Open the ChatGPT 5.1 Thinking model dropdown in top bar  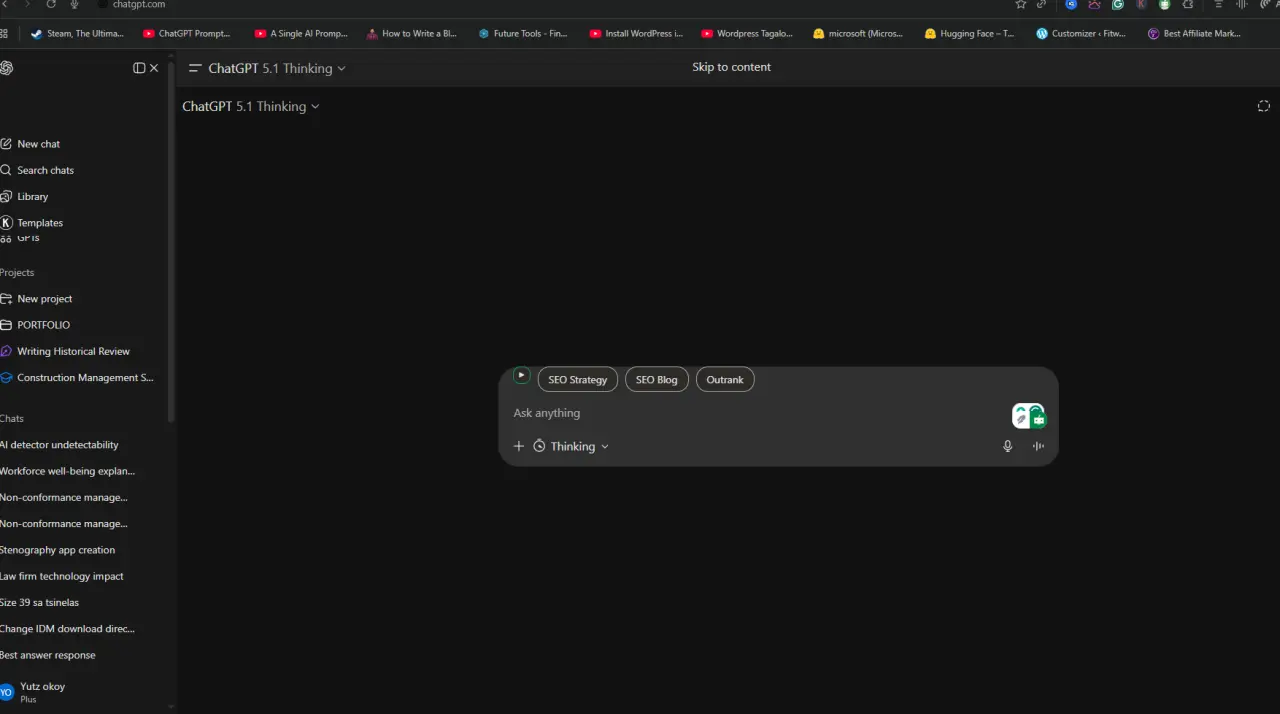(277, 68)
